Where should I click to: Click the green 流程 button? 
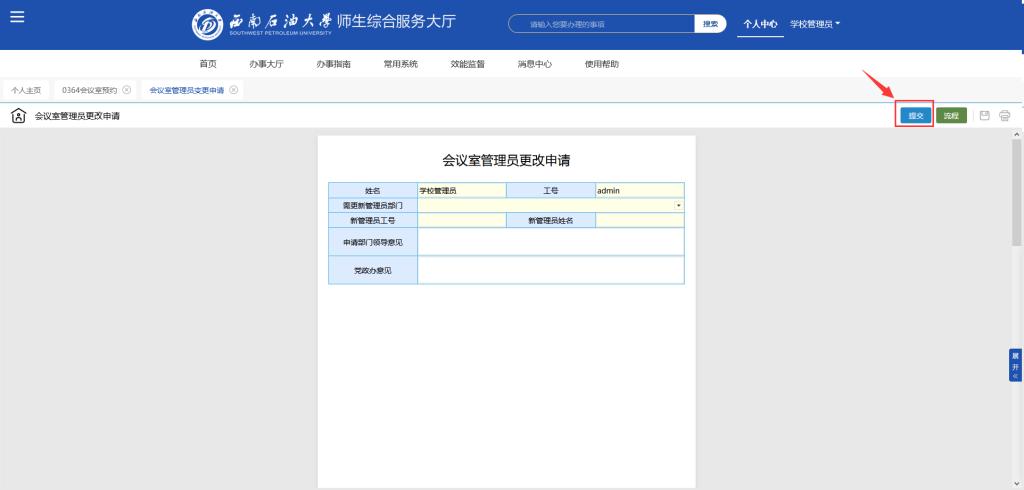[x=951, y=116]
